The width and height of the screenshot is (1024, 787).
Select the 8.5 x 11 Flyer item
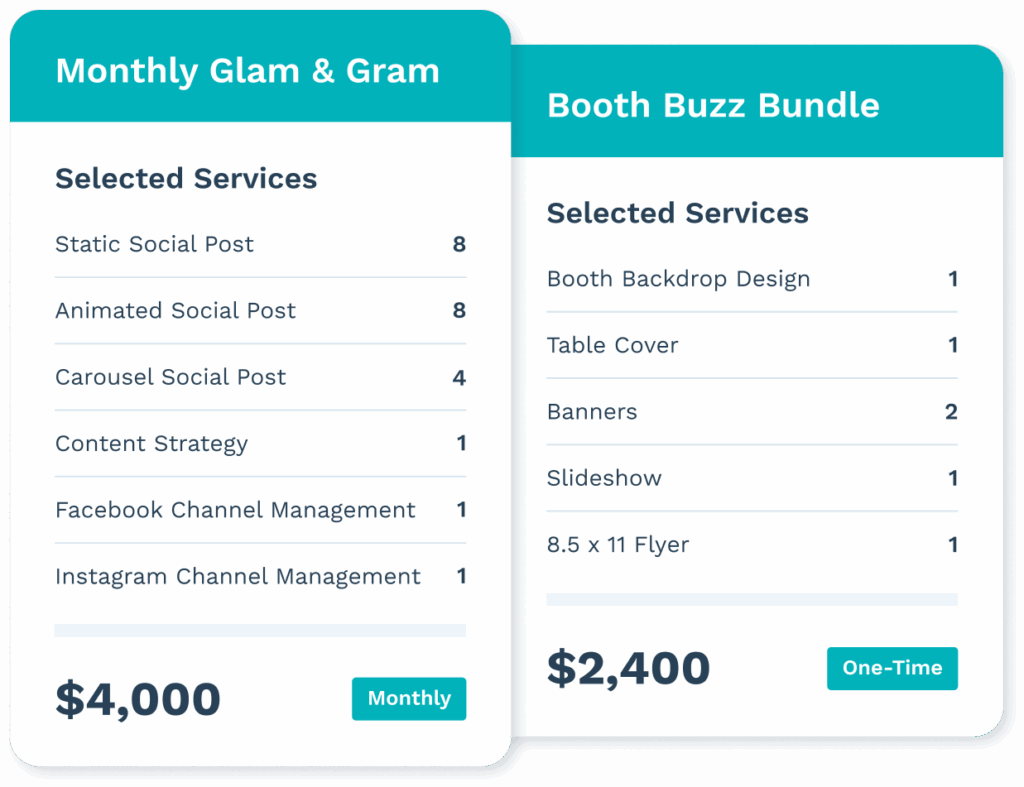tap(752, 545)
